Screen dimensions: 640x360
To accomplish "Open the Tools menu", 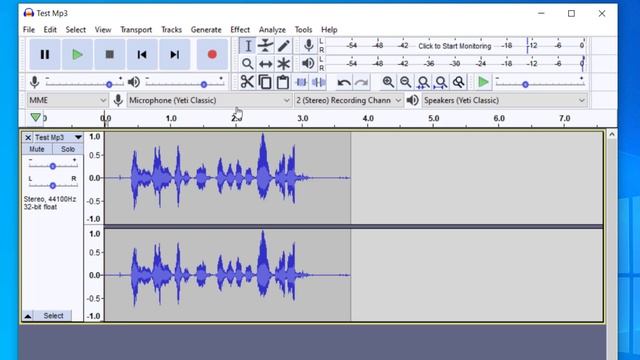I will pos(303,29).
